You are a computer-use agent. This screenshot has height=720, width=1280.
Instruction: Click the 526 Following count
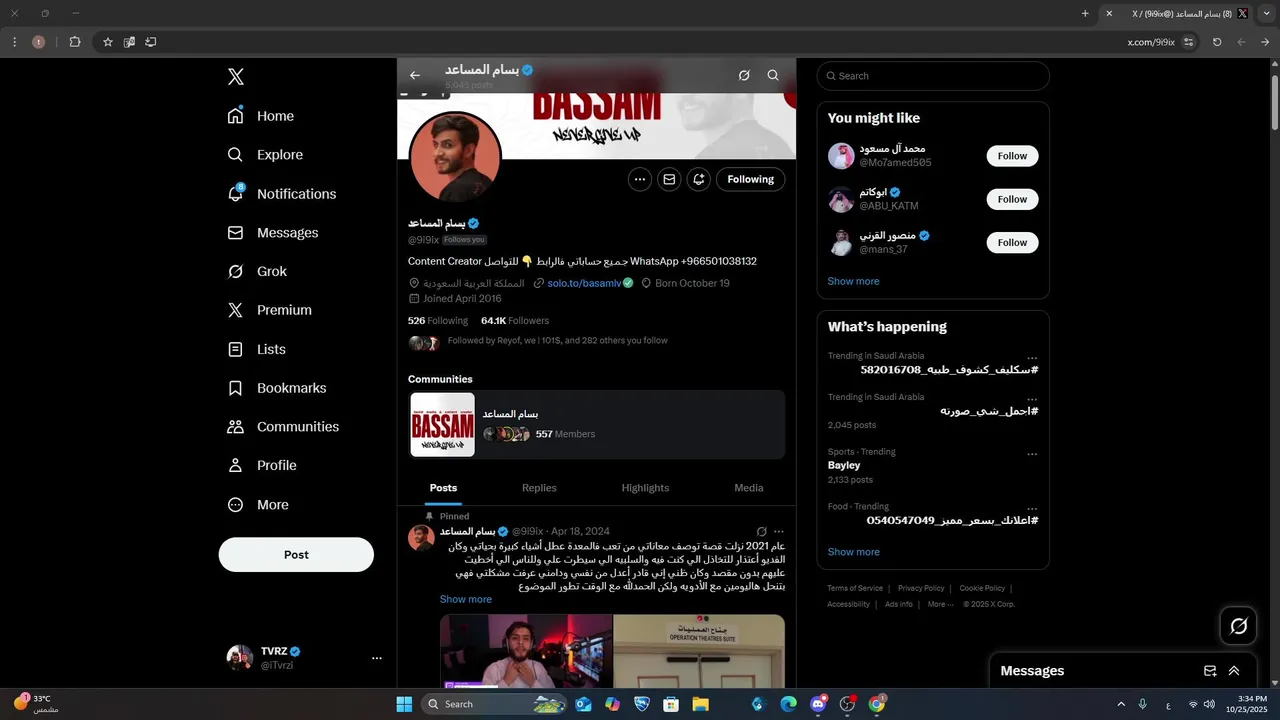(438, 321)
